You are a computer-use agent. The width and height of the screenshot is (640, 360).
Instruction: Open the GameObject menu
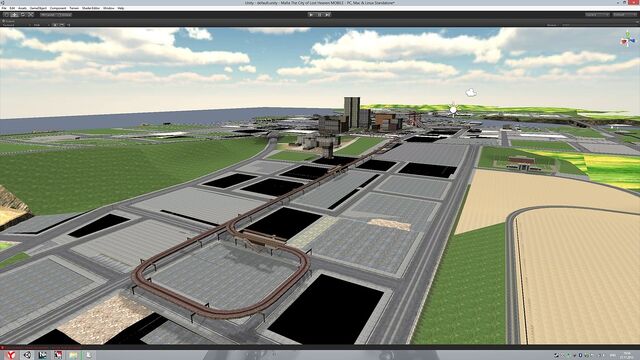(38, 8)
